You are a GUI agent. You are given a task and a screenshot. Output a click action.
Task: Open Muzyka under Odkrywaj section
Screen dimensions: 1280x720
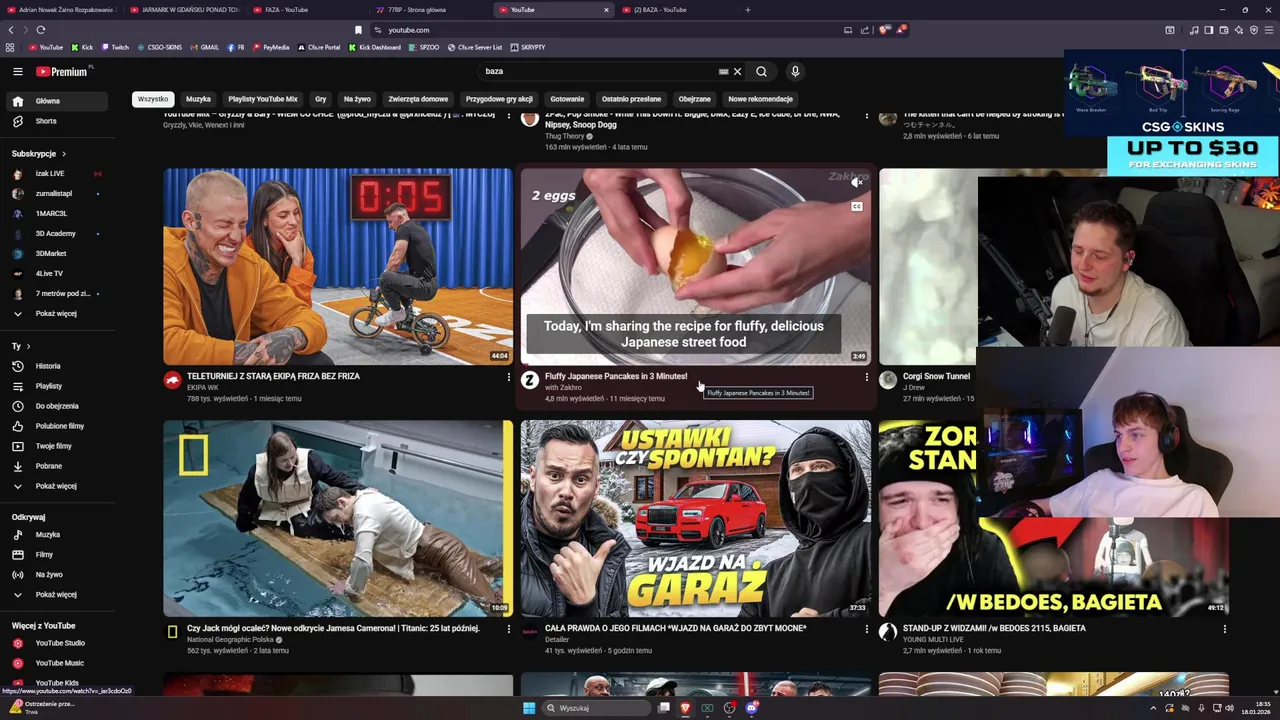click(55, 535)
